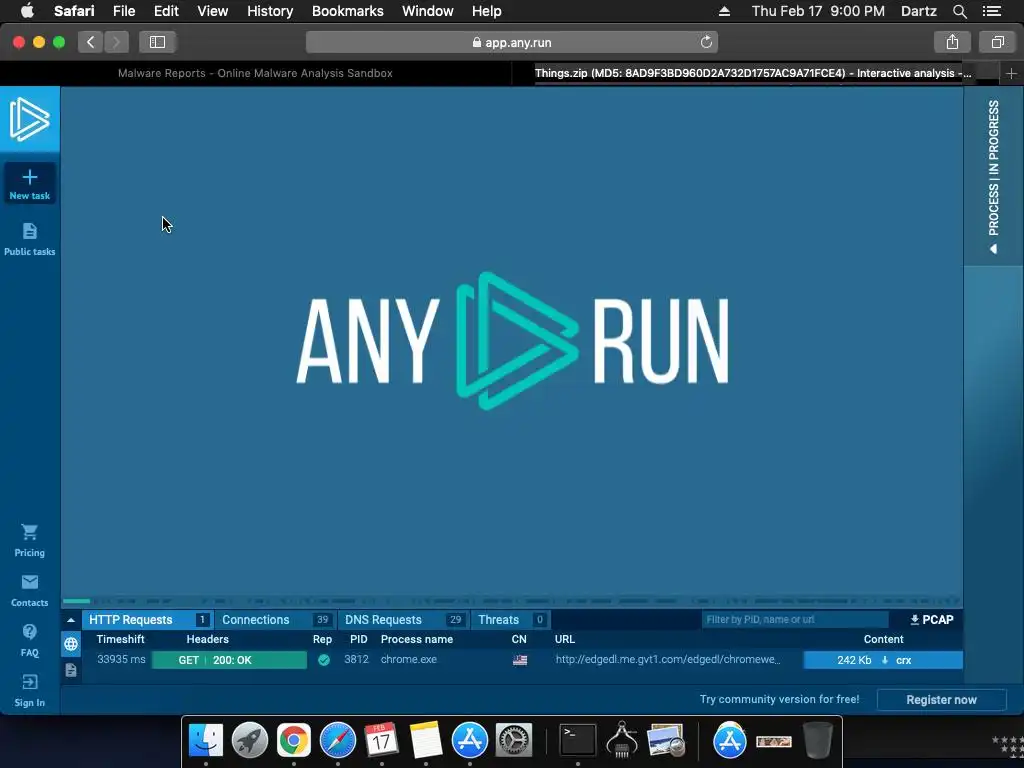Viewport: 1024px width, 768px height.
Task: Open Calendar from the Dock
Action: point(381,741)
